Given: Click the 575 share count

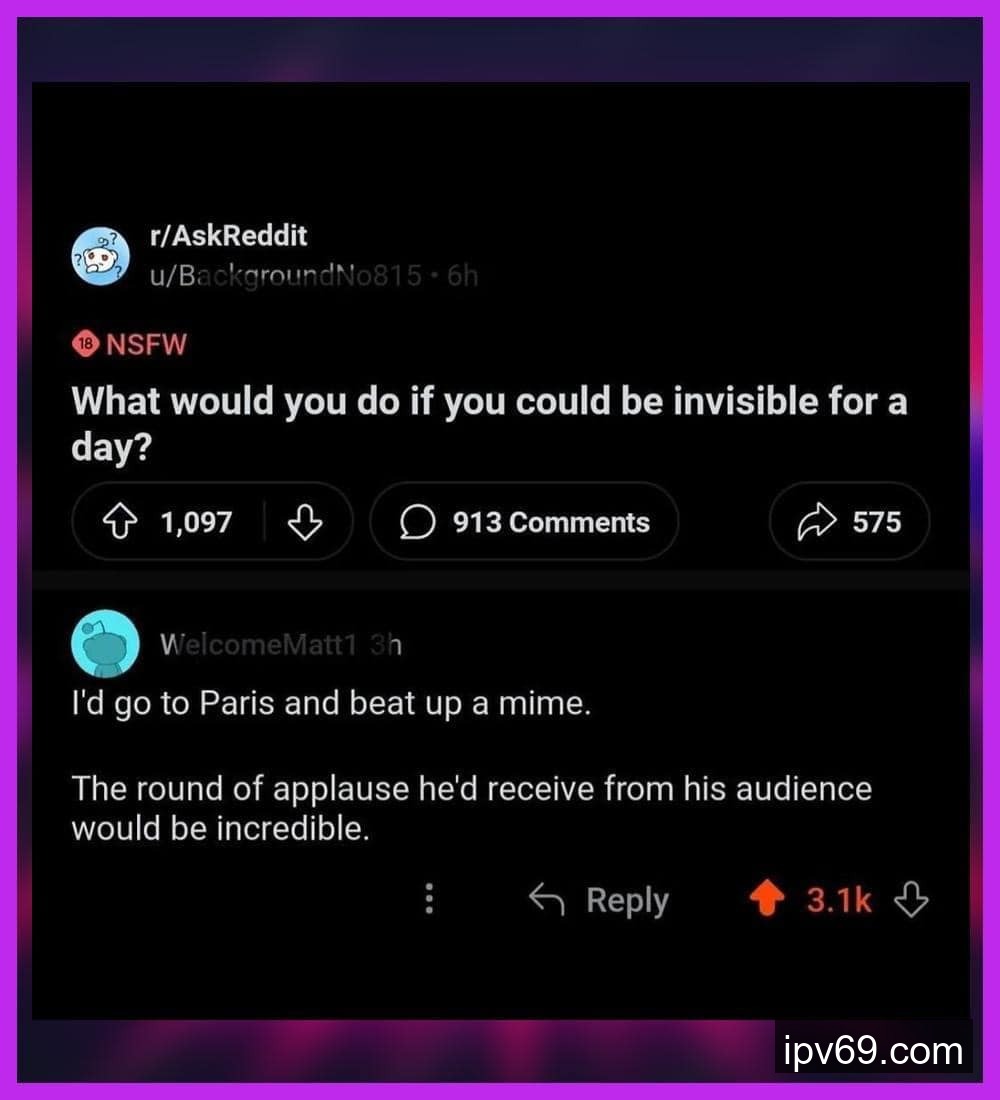Looking at the screenshot, I should coord(876,522).
